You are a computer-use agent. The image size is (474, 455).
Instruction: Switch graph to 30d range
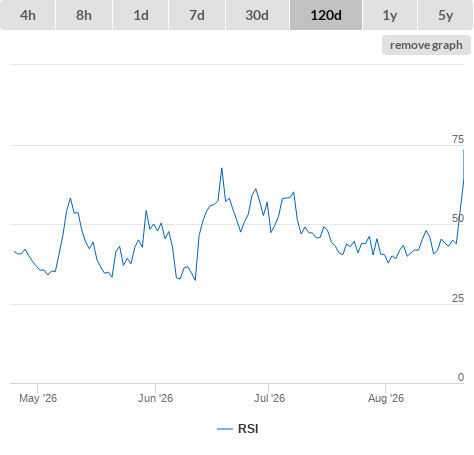point(257,15)
